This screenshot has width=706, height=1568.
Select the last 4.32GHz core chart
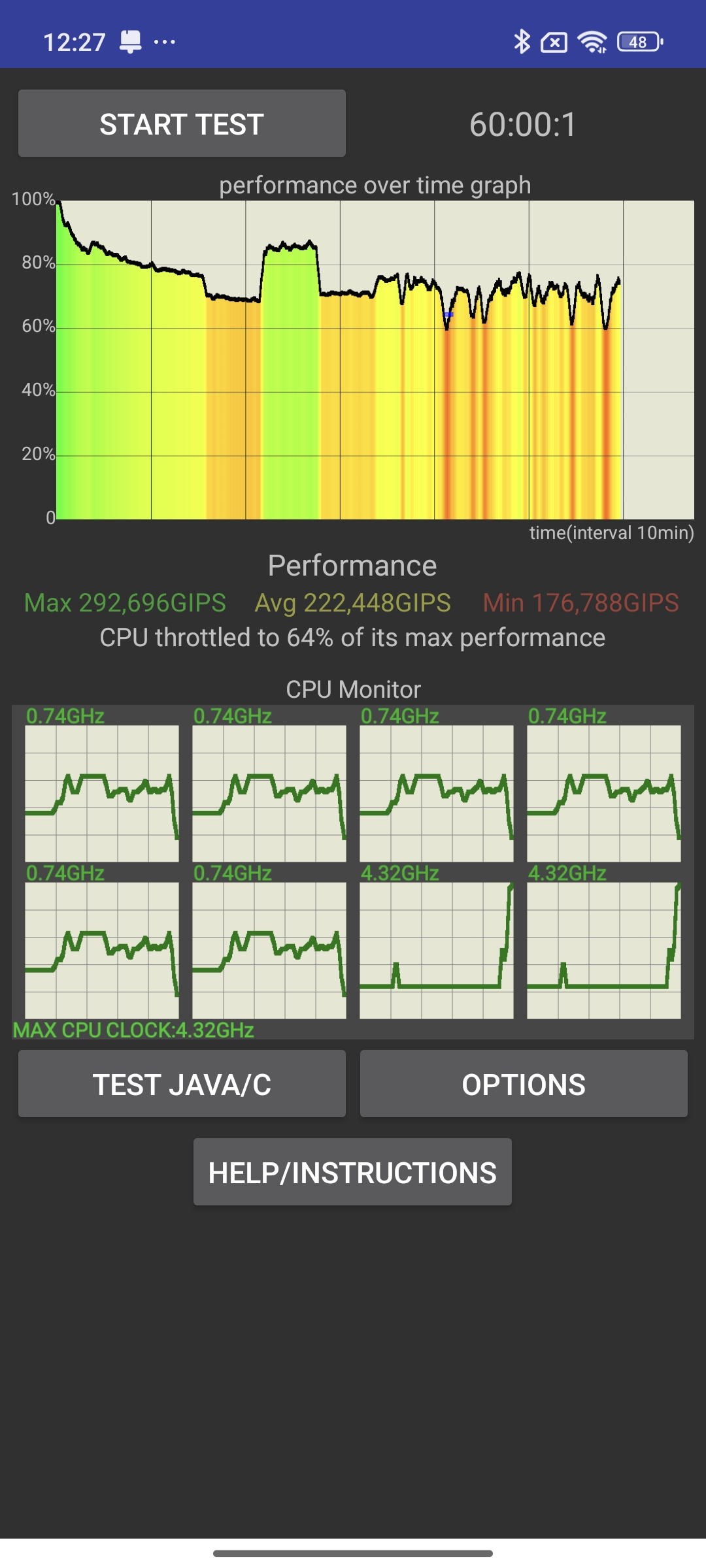coord(604,950)
